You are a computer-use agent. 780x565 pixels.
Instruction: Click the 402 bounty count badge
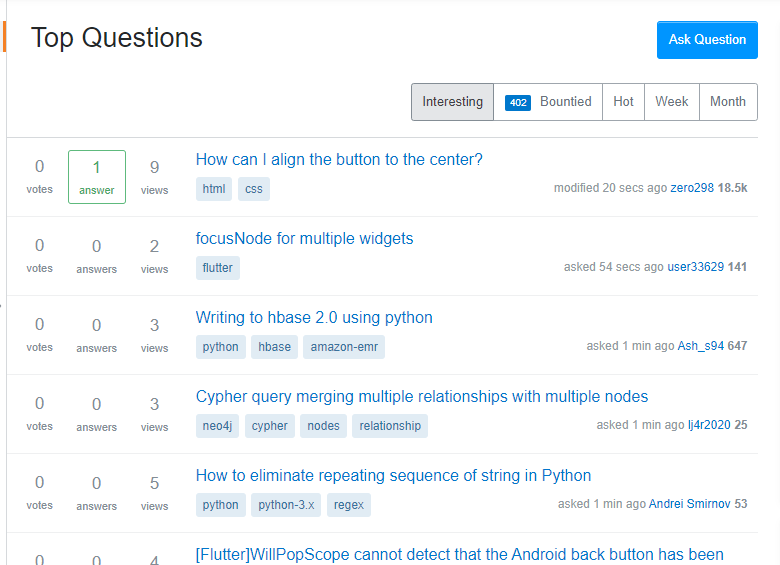click(518, 102)
